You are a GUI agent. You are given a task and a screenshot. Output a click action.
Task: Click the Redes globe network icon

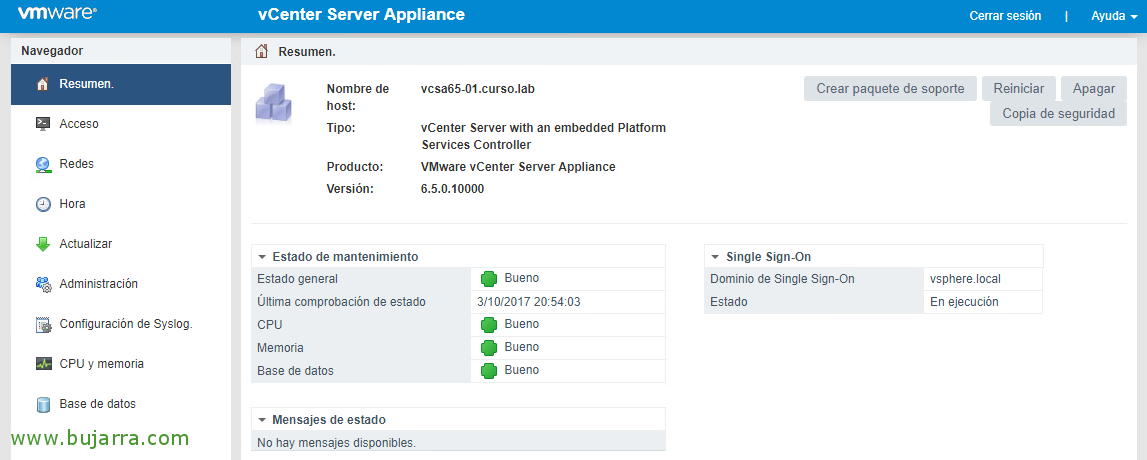click(x=43, y=165)
